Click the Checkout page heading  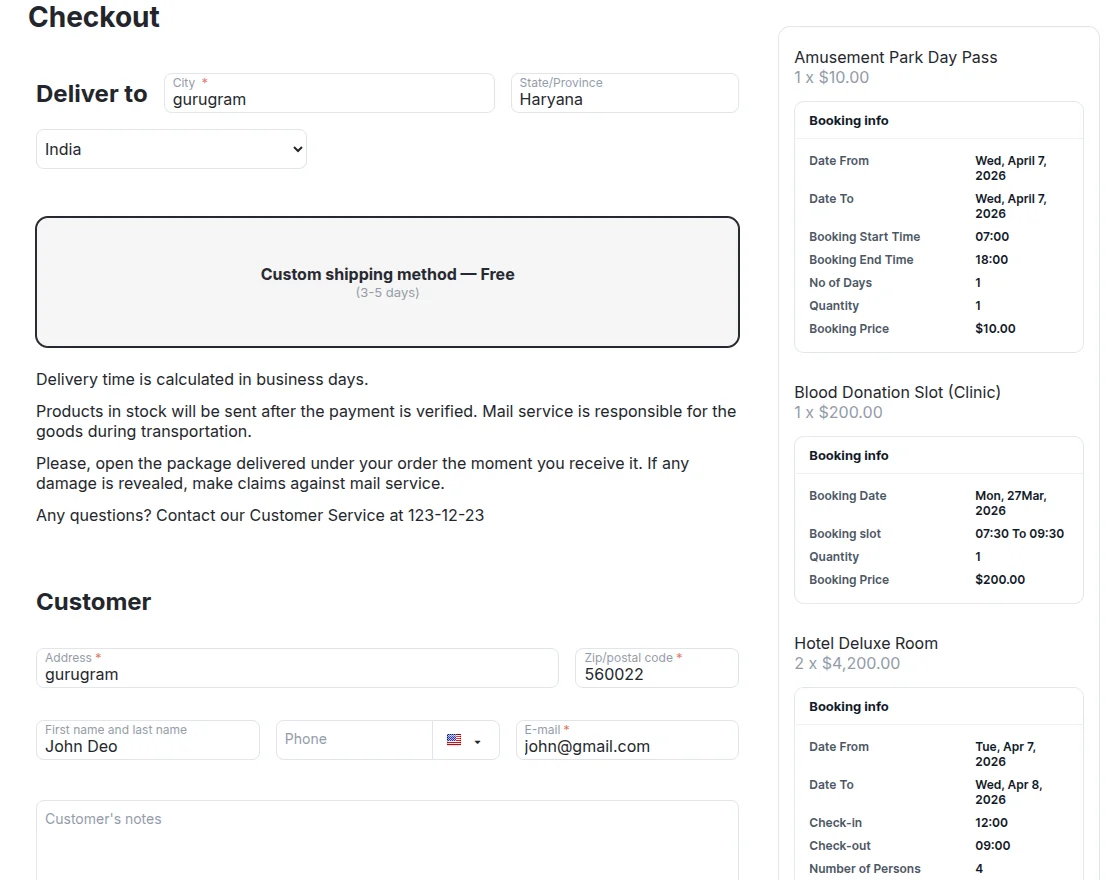(x=93, y=17)
